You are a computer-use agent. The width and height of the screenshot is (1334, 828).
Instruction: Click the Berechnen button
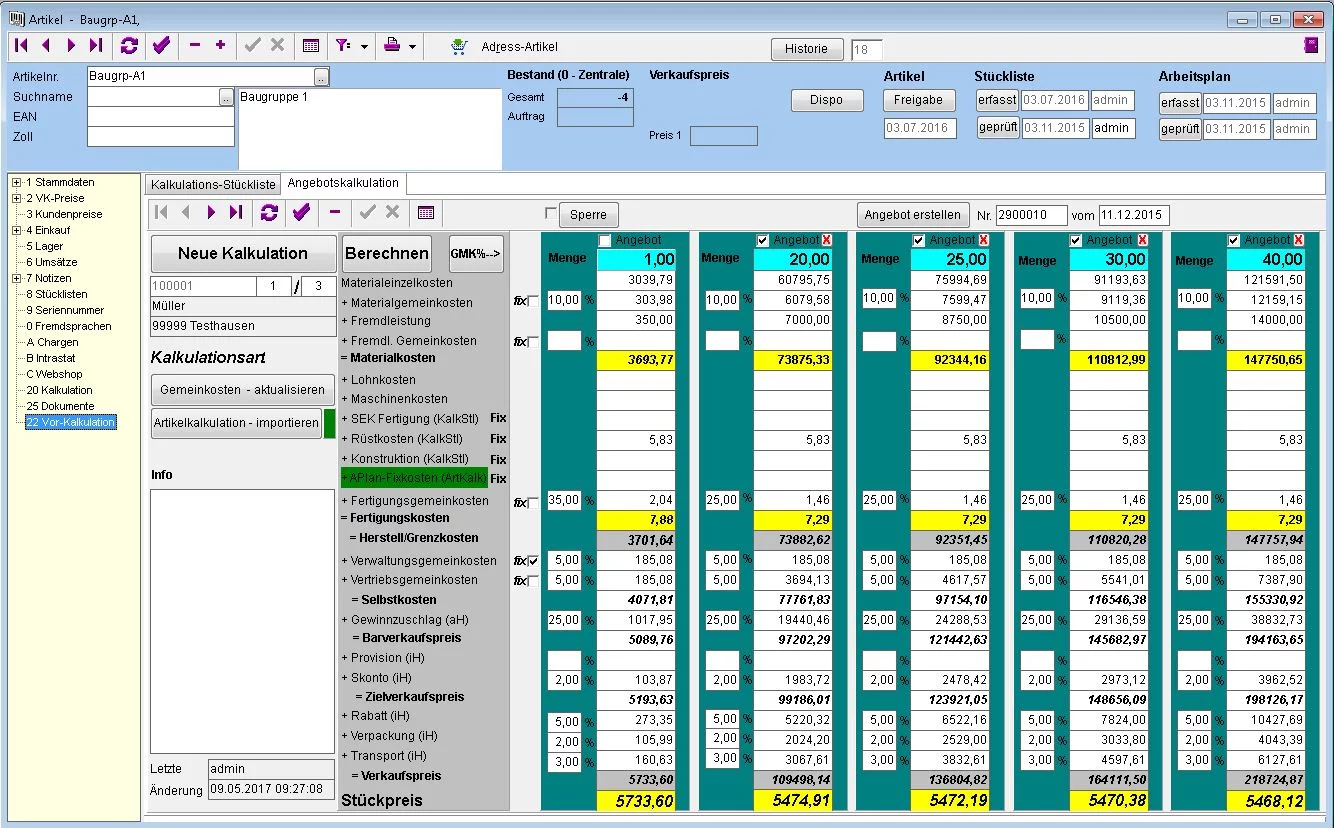pos(387,254)
